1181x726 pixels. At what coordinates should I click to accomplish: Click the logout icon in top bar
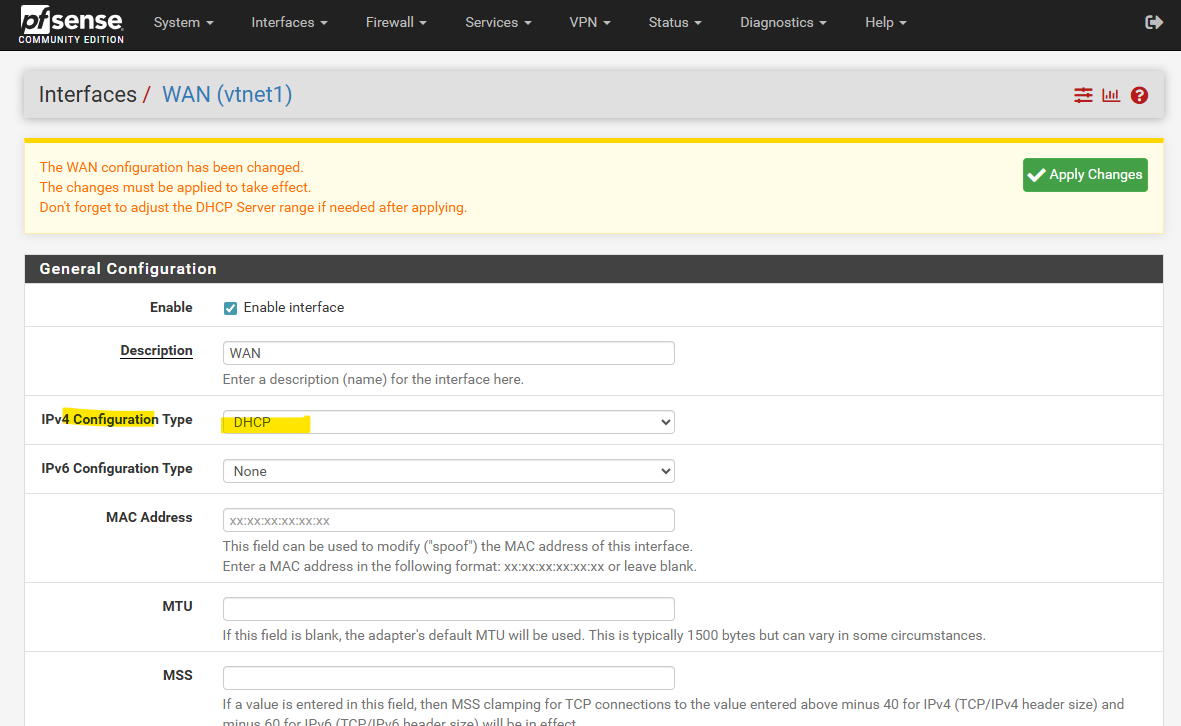tap(1154, 22)
